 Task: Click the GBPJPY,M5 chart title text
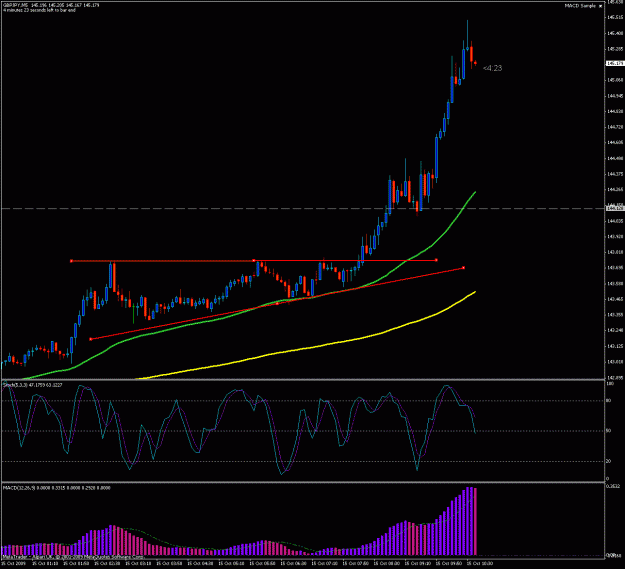point(16,5)
